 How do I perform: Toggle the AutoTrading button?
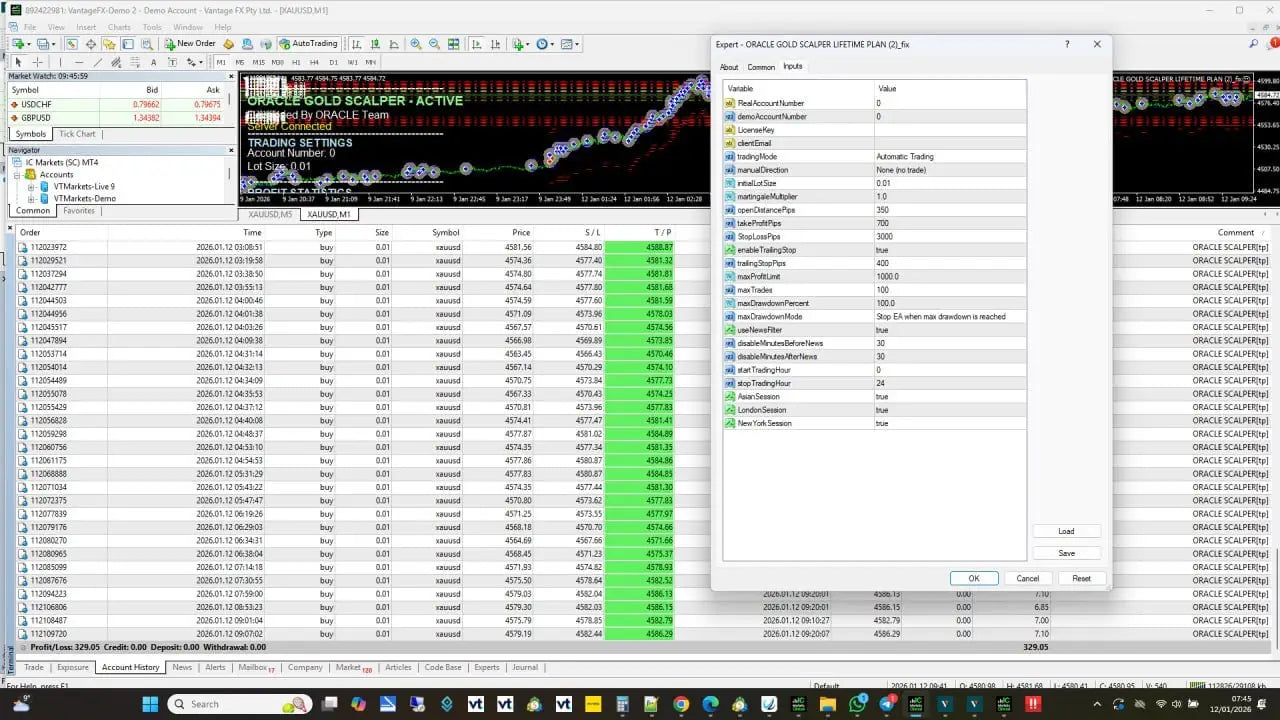(x=308, y=43)
